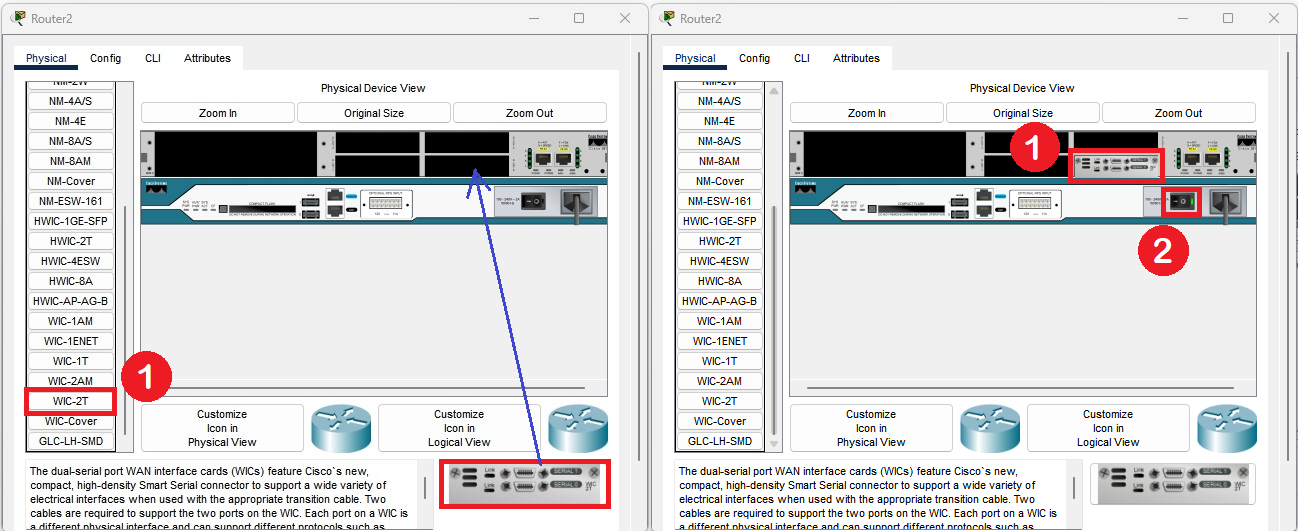Click module list scroll-down arrow, right window

(772, 442)
